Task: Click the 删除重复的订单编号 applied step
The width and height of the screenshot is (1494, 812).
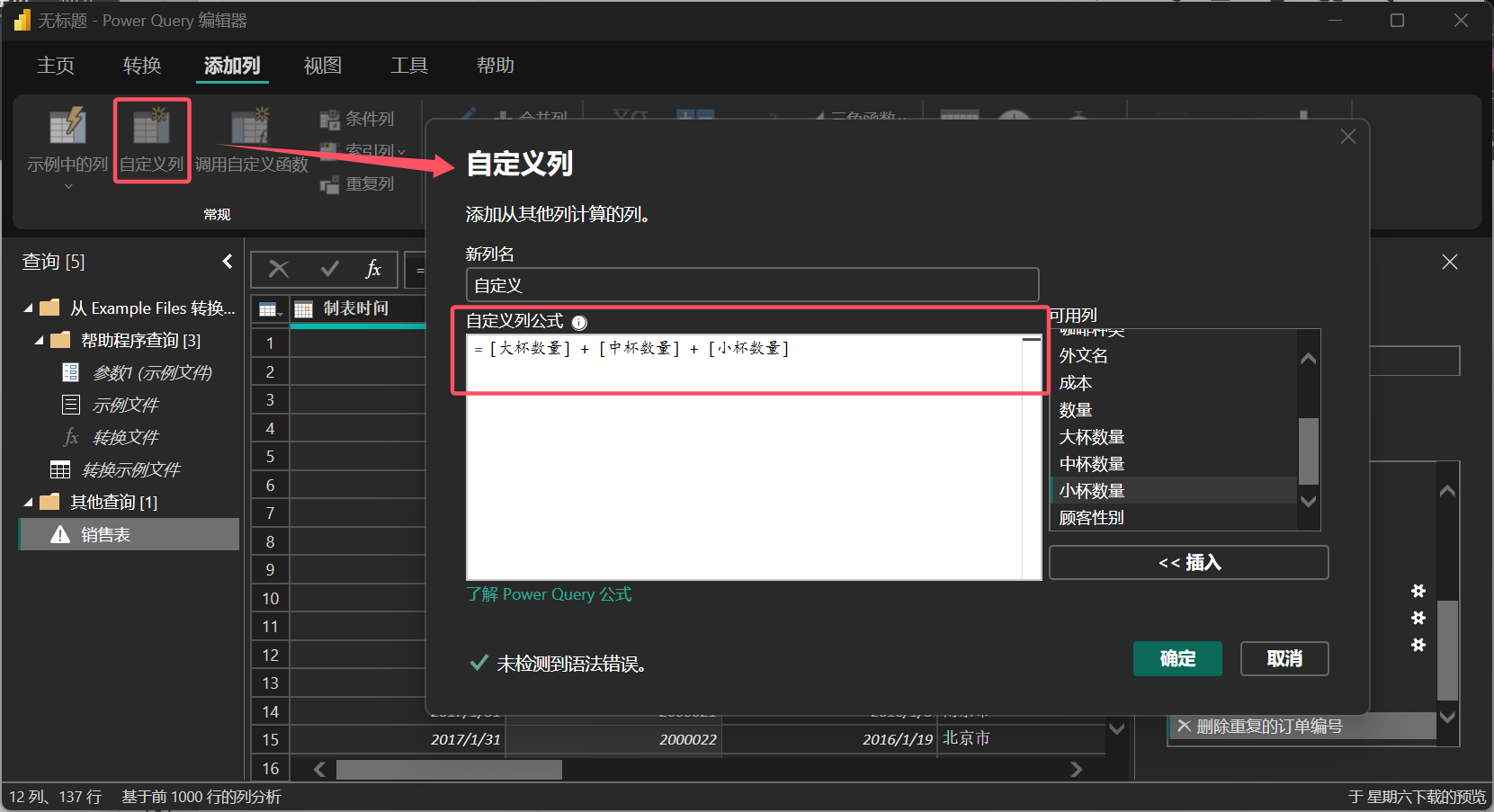Action: 1302,726
